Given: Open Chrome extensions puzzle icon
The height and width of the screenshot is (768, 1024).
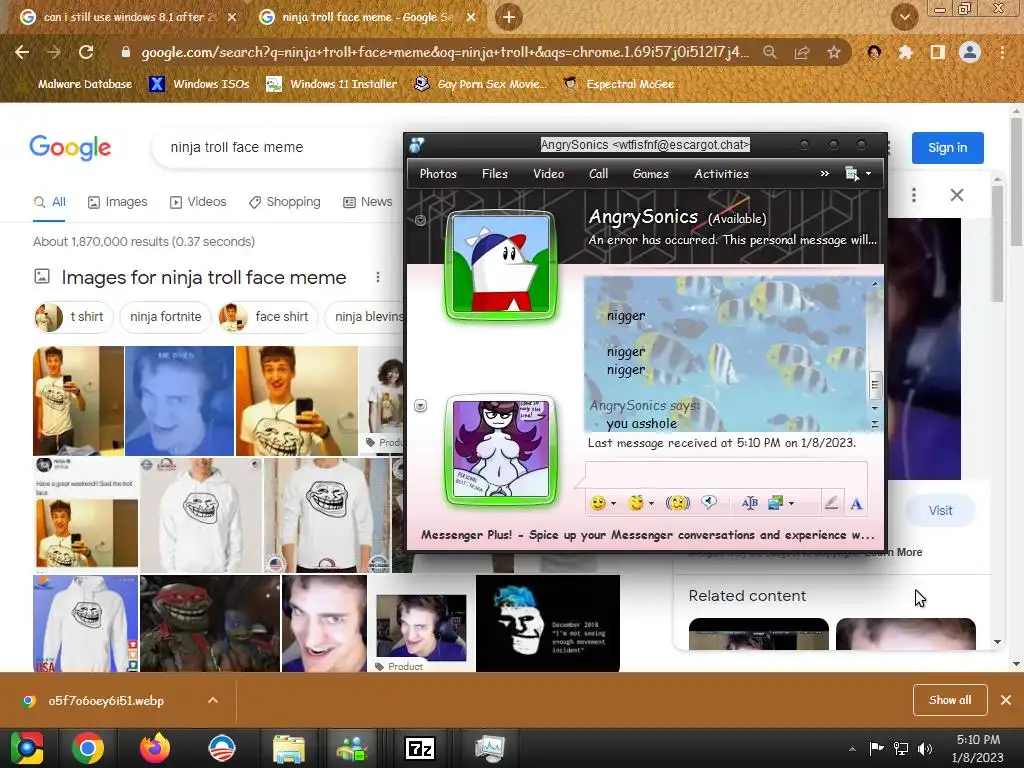Looking at the screenshot, I should click(905, 52).
